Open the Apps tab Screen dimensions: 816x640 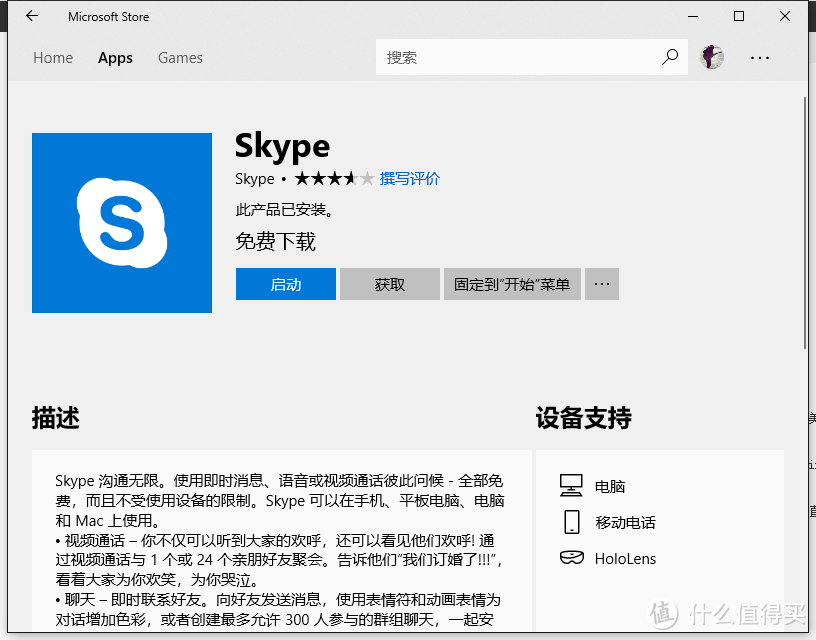tap(115, 58)
